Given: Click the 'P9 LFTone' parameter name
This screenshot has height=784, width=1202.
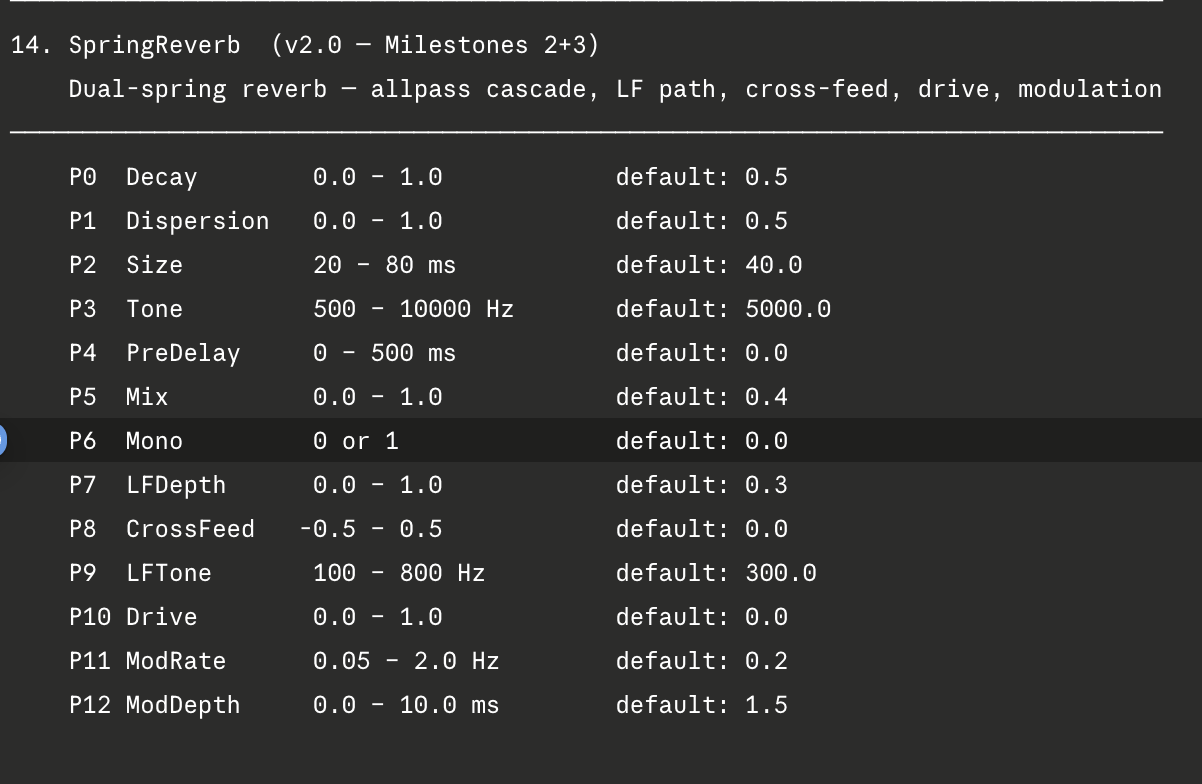Looking at the screenshot, I should point(141,573).
